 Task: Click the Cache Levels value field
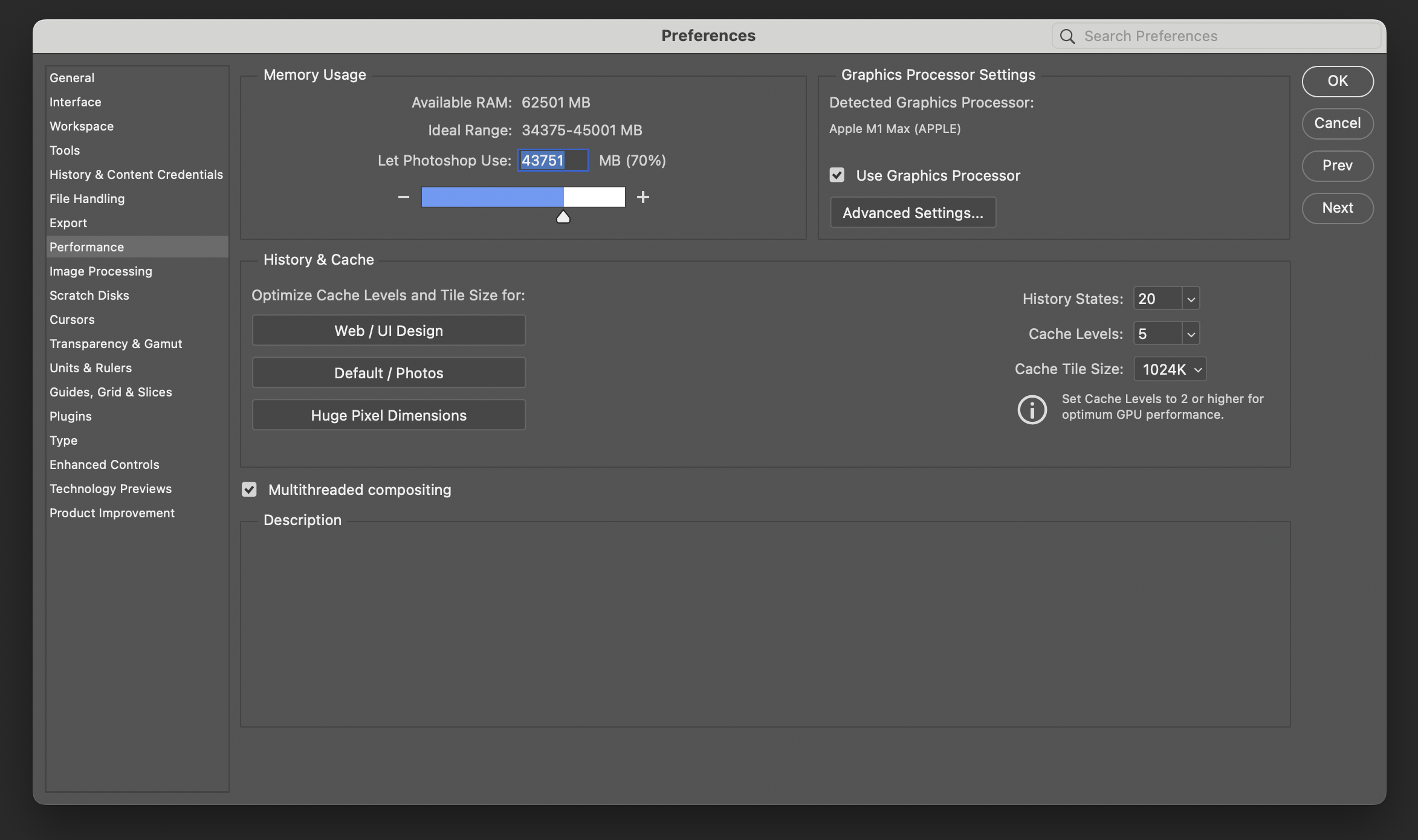(x=1157, y=334)
